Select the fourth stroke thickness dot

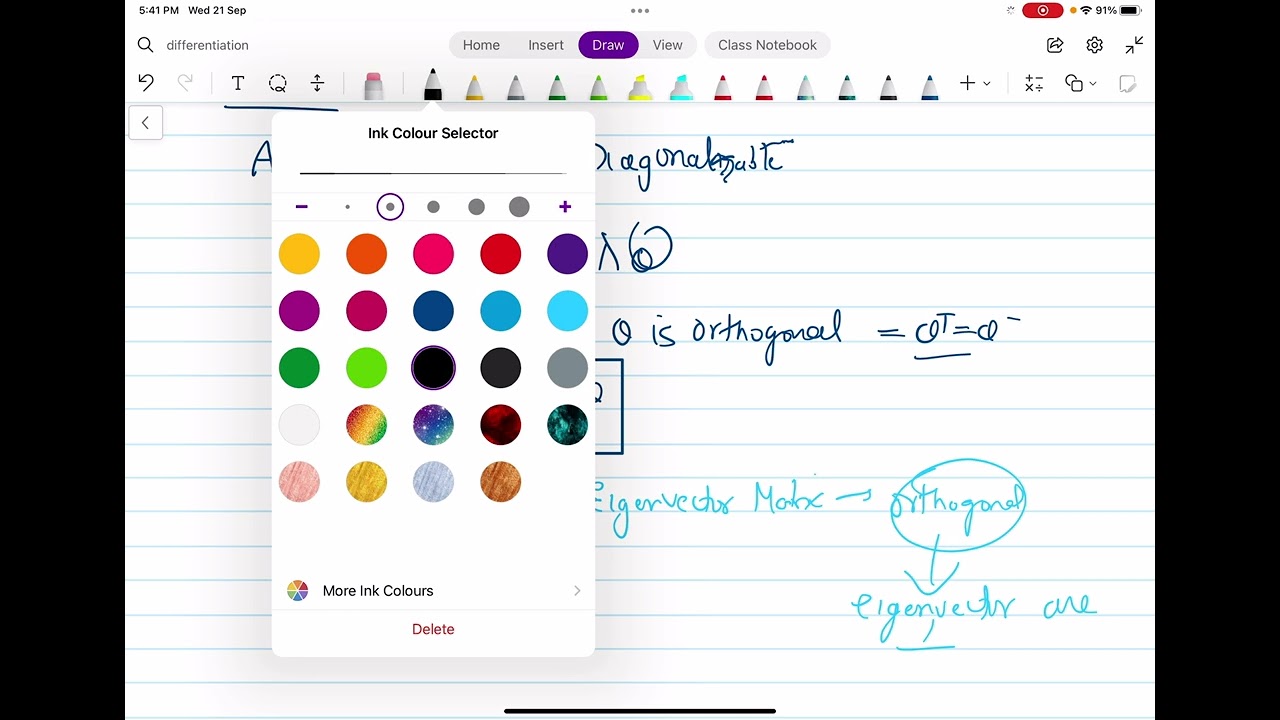pyautogui.click(x=476, y=207)
